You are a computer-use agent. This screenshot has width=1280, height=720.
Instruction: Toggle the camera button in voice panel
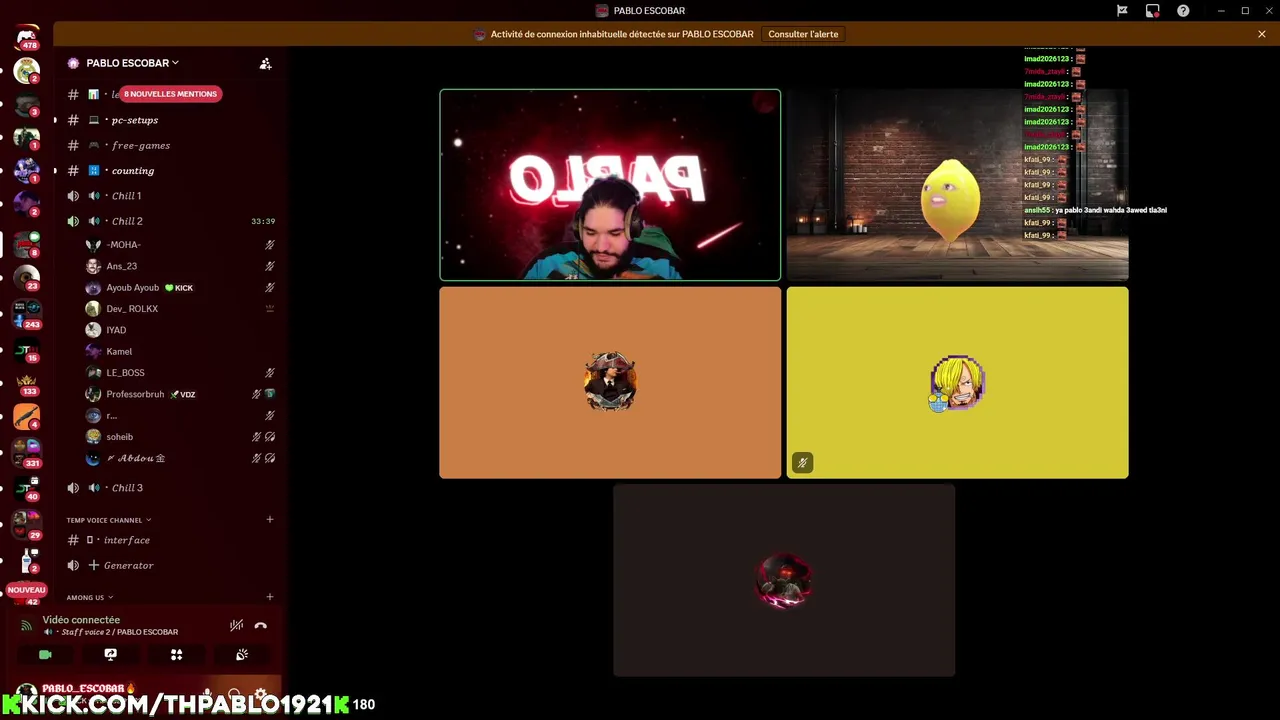[45, 655]
